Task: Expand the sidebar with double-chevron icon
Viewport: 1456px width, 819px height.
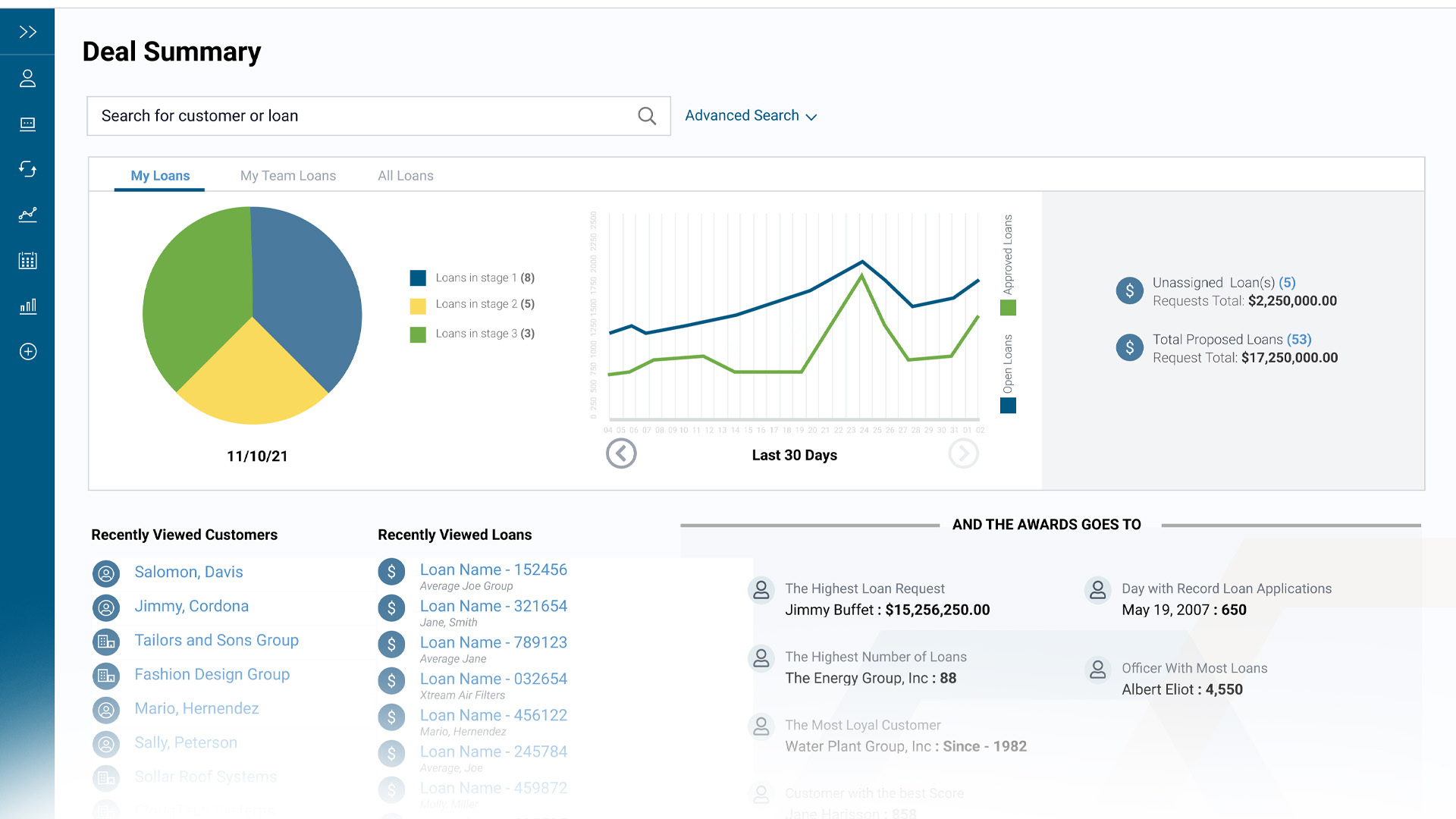Action: coord(27,32)
